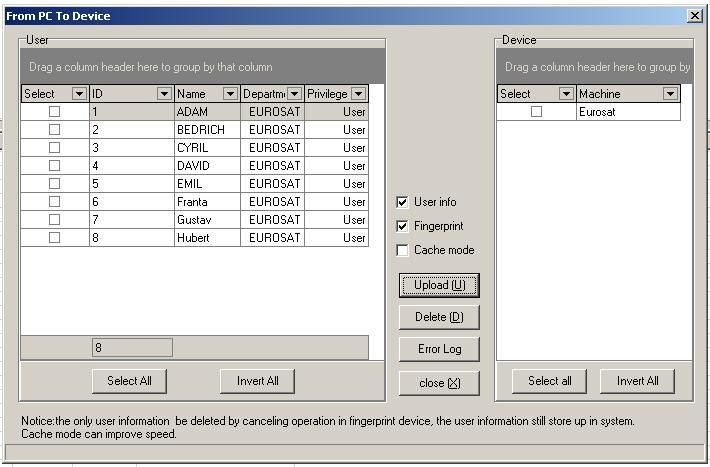
Task: Open the ID column filter dropdown
Action: [x=164, y=94]
